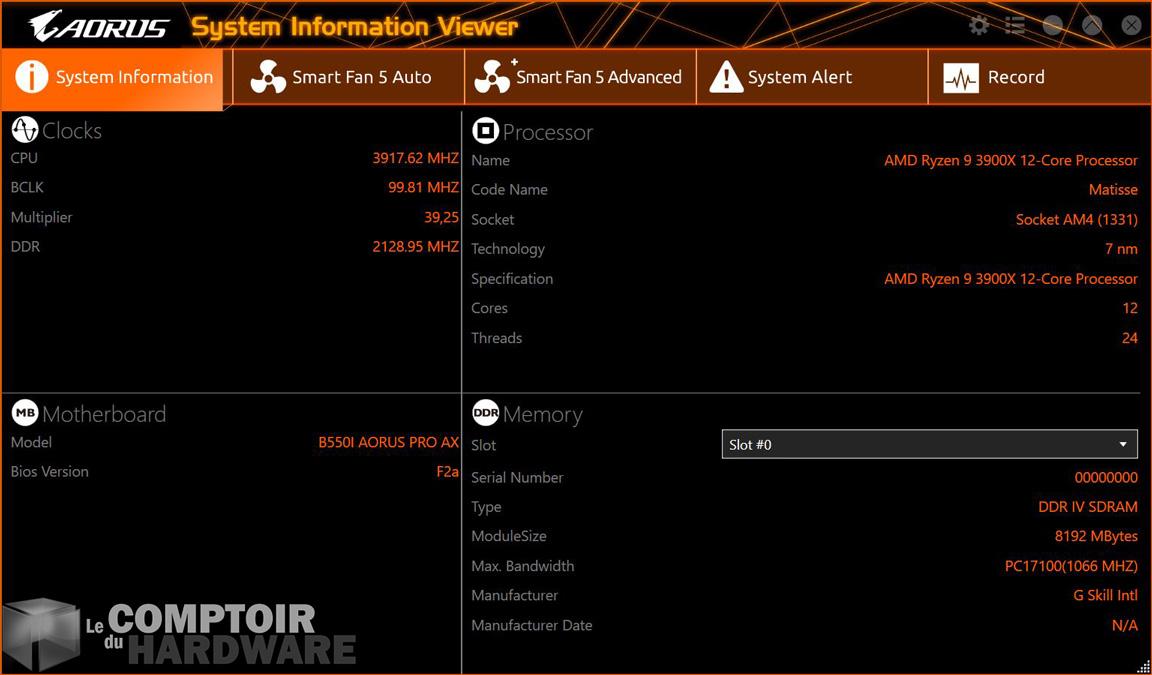The width and height of the screenshot is (1152, 675).
Task: Click the Technology value 7 nm
Action: click(1121, 249)
